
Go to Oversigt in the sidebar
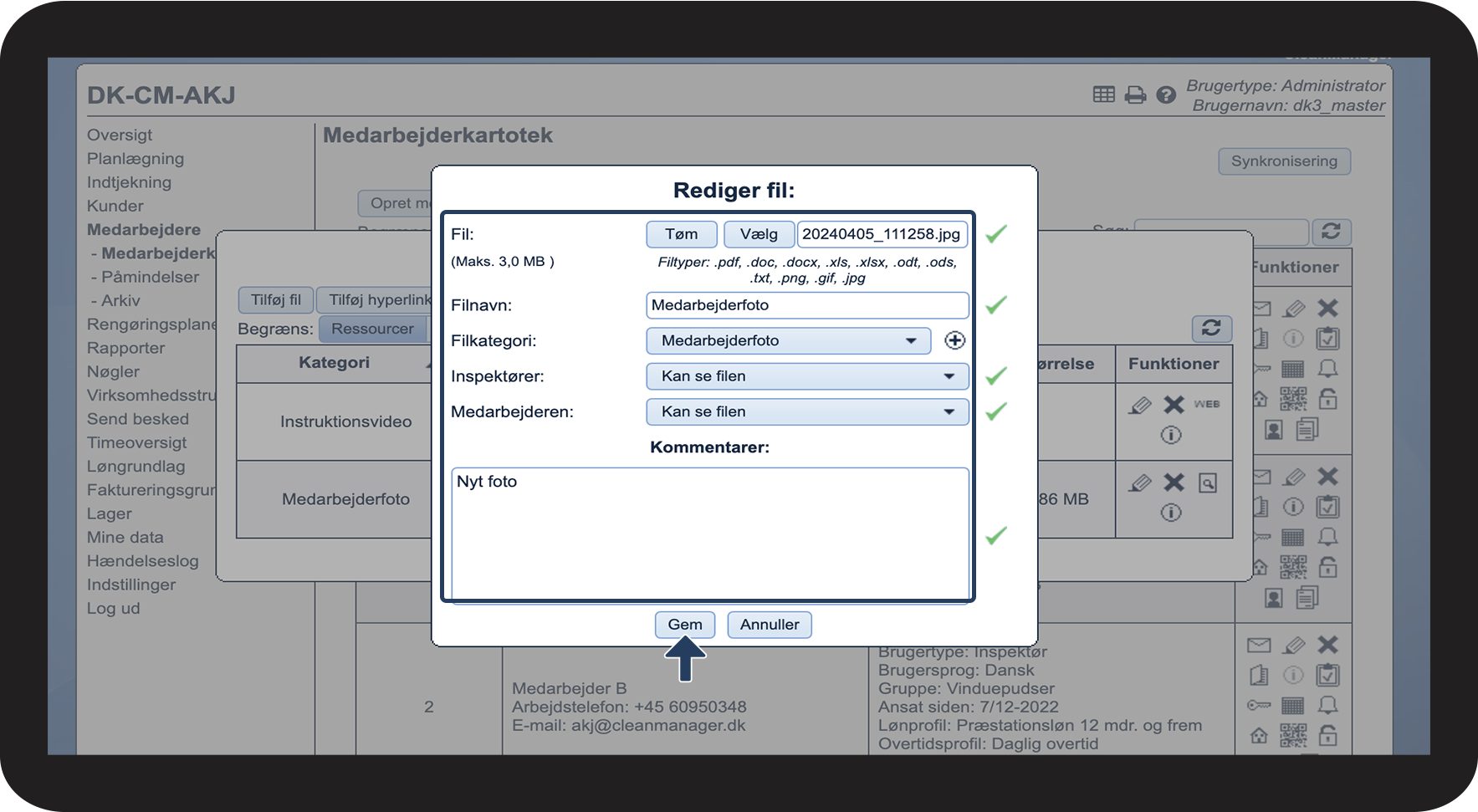(120, 135)
